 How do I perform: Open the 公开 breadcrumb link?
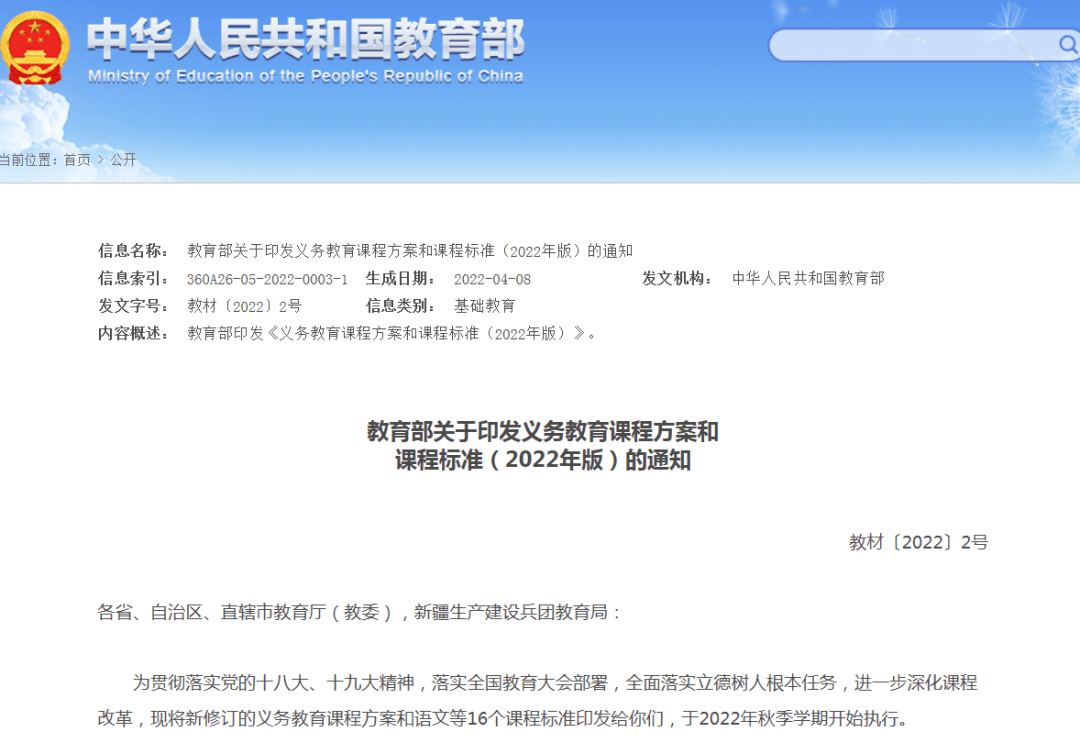[123, 160]
